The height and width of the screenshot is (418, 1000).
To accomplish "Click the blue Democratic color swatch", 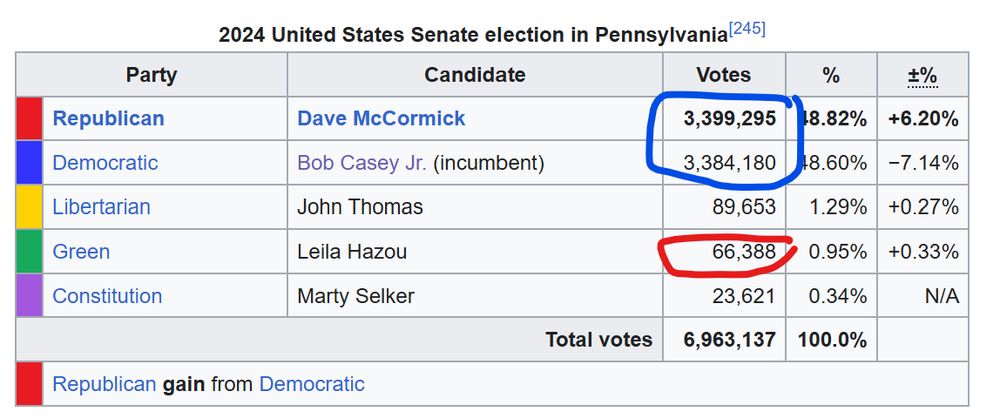I will point(29,163).
